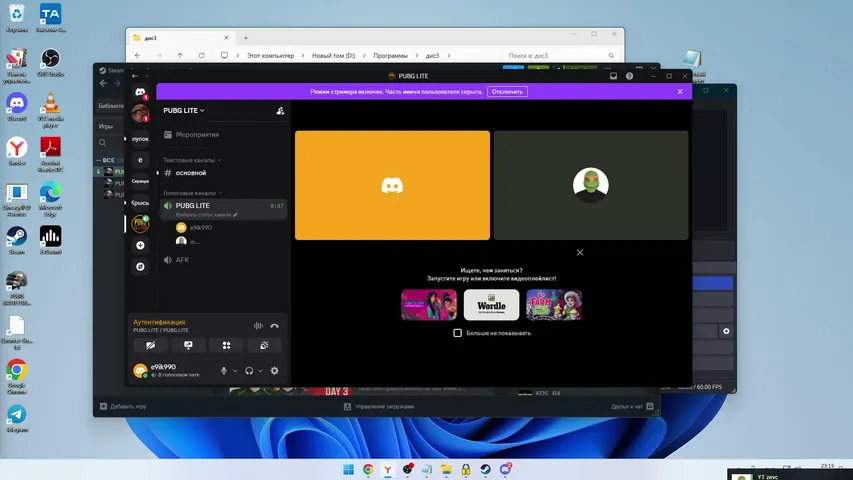
Task: Dismiss the purple streamer mode banner
Action: 680,92
